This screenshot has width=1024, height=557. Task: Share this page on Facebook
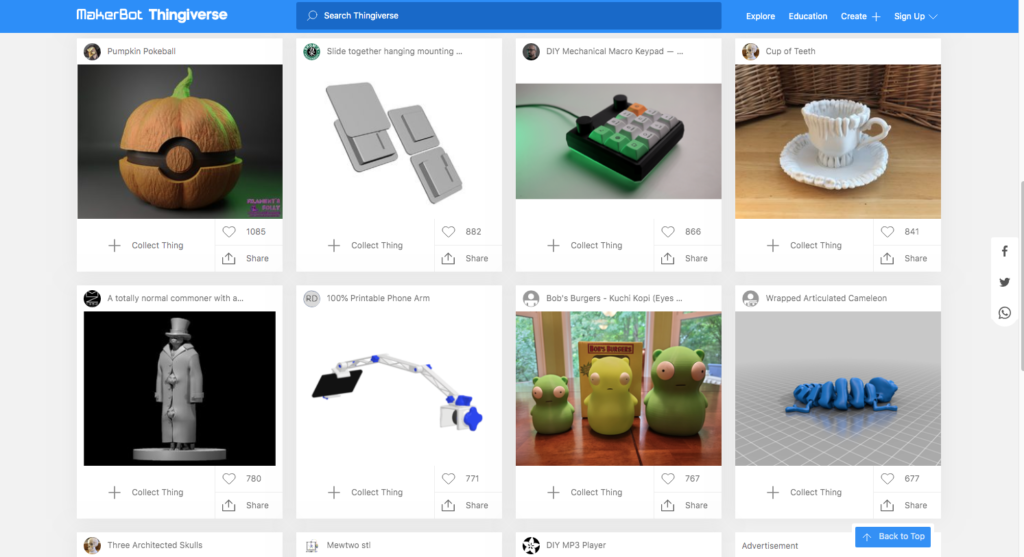click(1005, 252)
